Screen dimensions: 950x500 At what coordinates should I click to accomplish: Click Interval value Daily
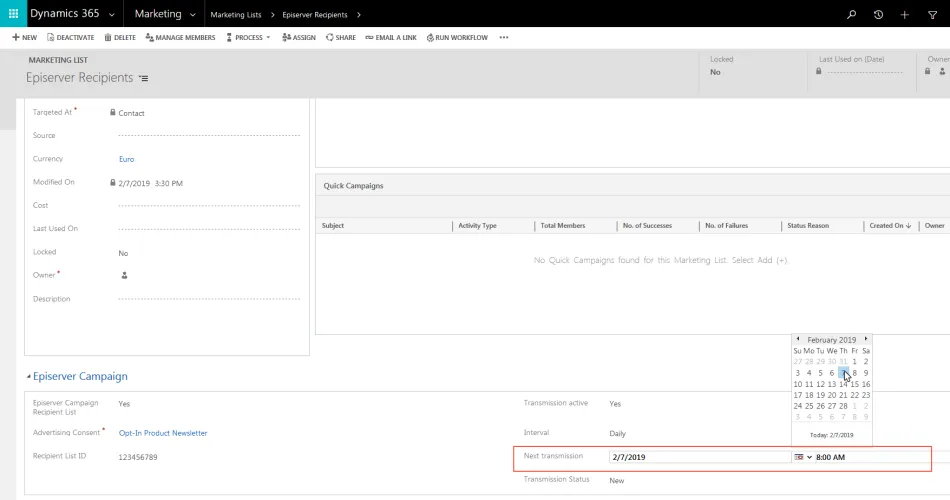point(617,433)
